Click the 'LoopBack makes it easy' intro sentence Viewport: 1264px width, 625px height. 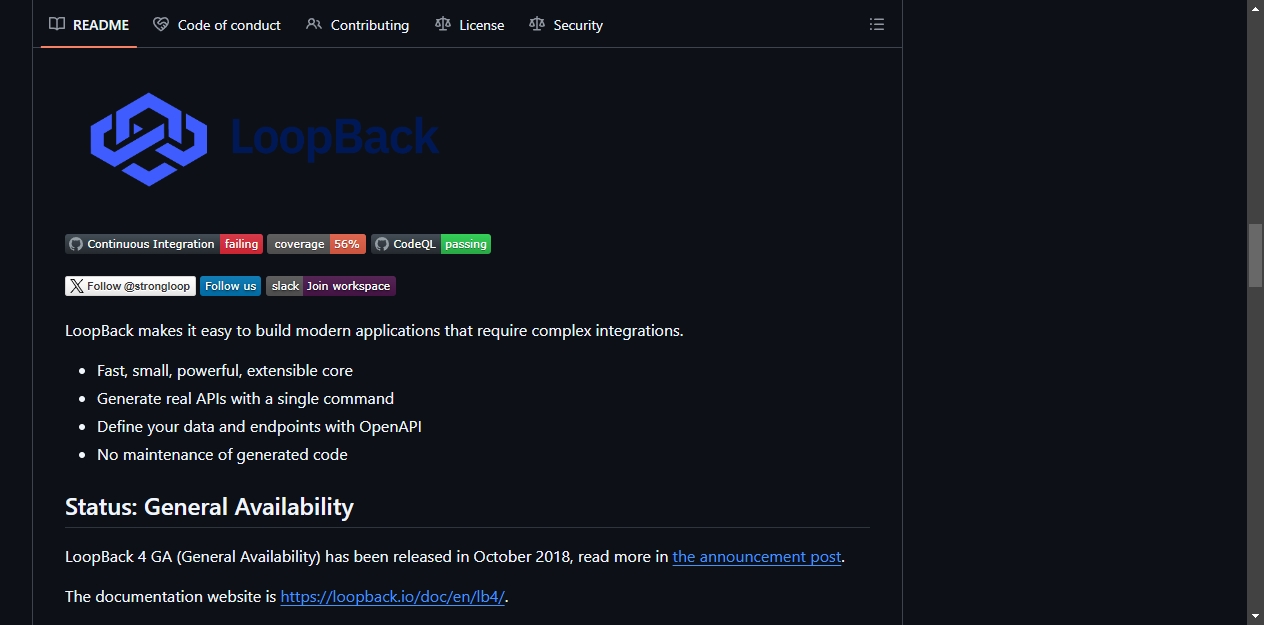pyautogui.click(x=374, y=331)
